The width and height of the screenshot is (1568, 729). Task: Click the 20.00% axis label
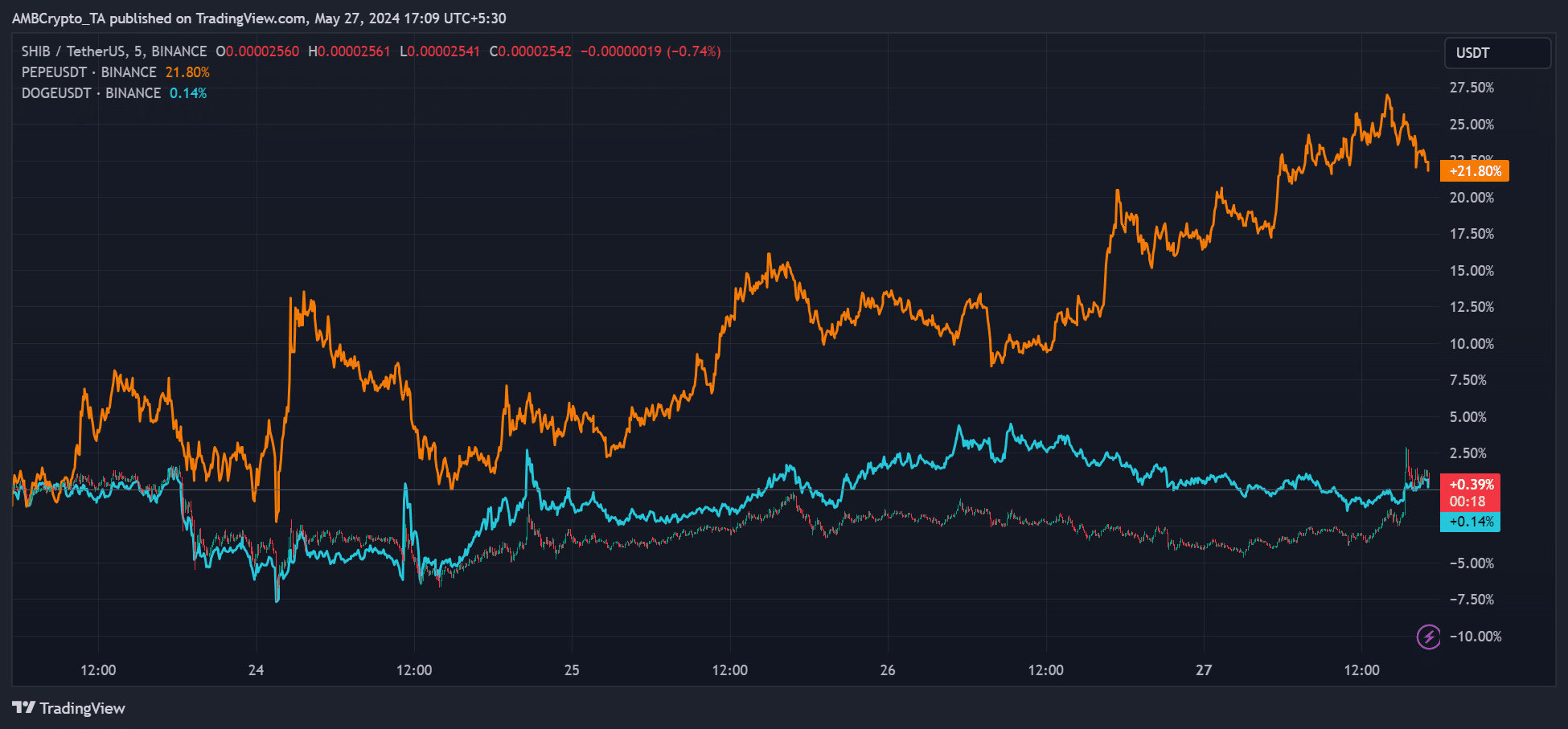[1472, 198]
